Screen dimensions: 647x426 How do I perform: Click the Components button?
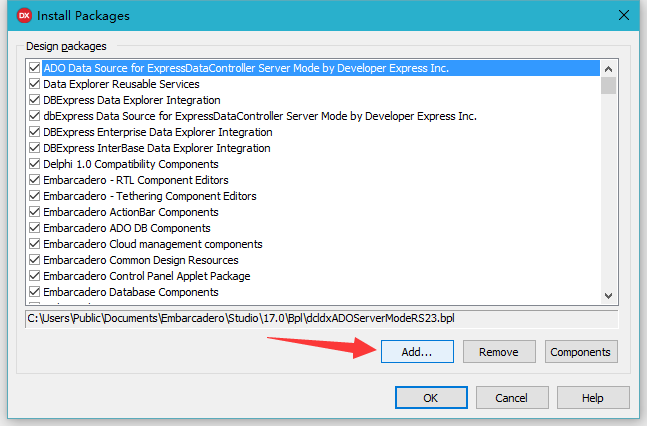581,352
